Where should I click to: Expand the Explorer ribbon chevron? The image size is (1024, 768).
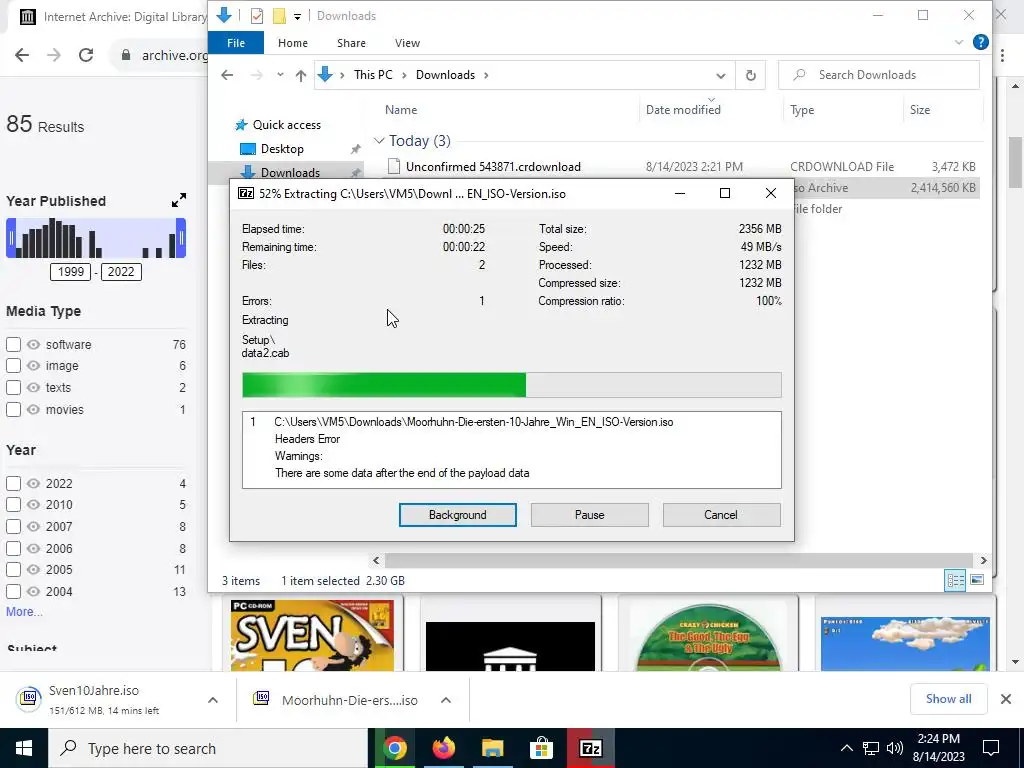click(959, 42)
